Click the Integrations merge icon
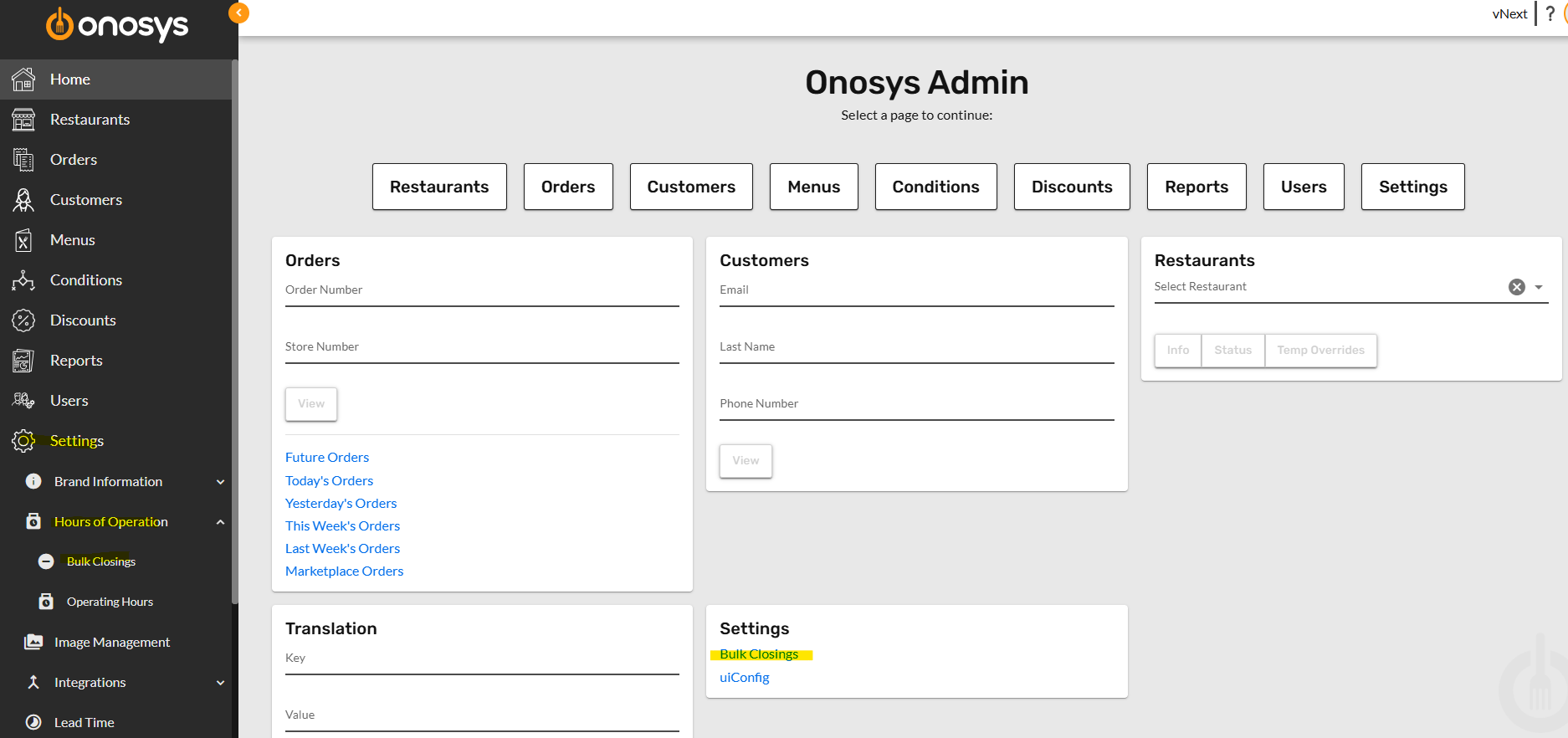1568x738 pixels. [x=33, y=682]
